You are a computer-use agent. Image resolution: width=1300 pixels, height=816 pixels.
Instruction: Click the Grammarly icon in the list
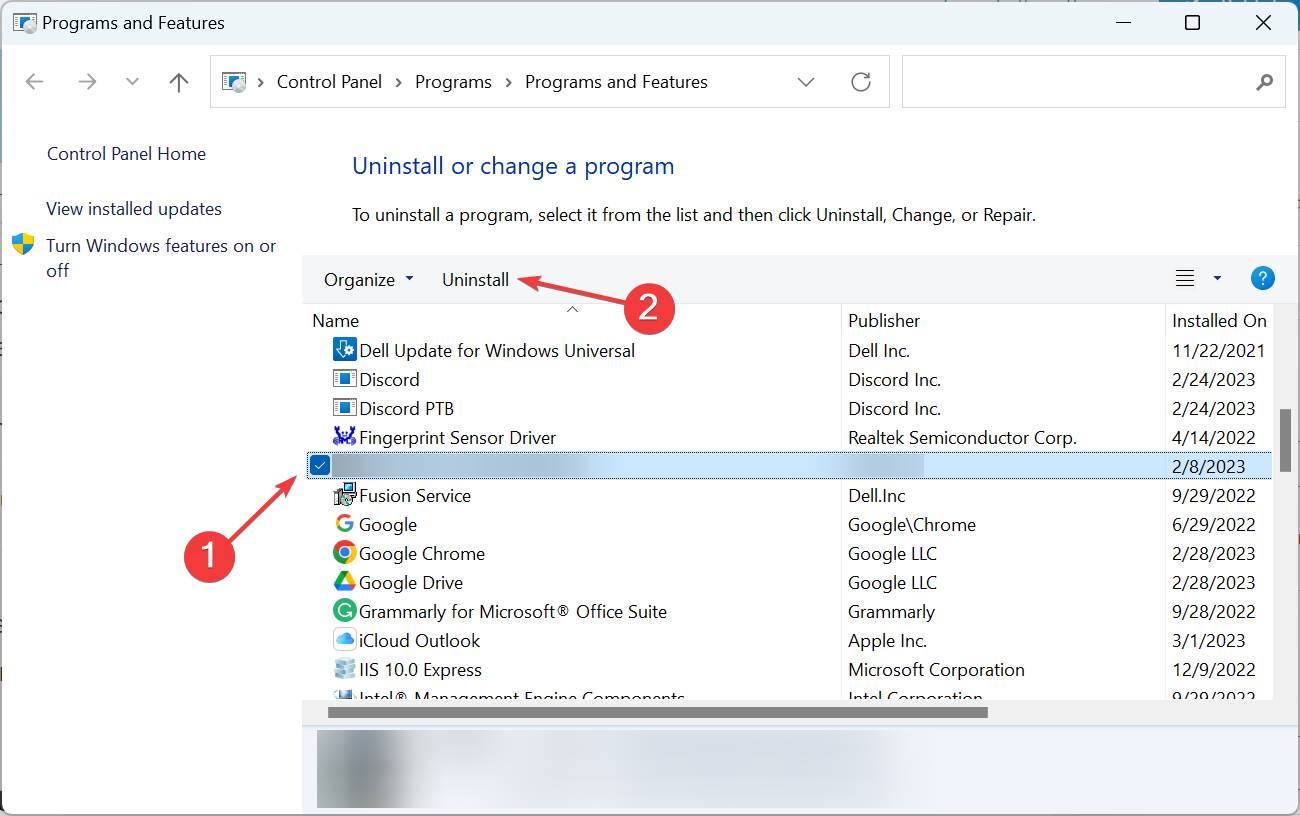(x=344, y=611)
